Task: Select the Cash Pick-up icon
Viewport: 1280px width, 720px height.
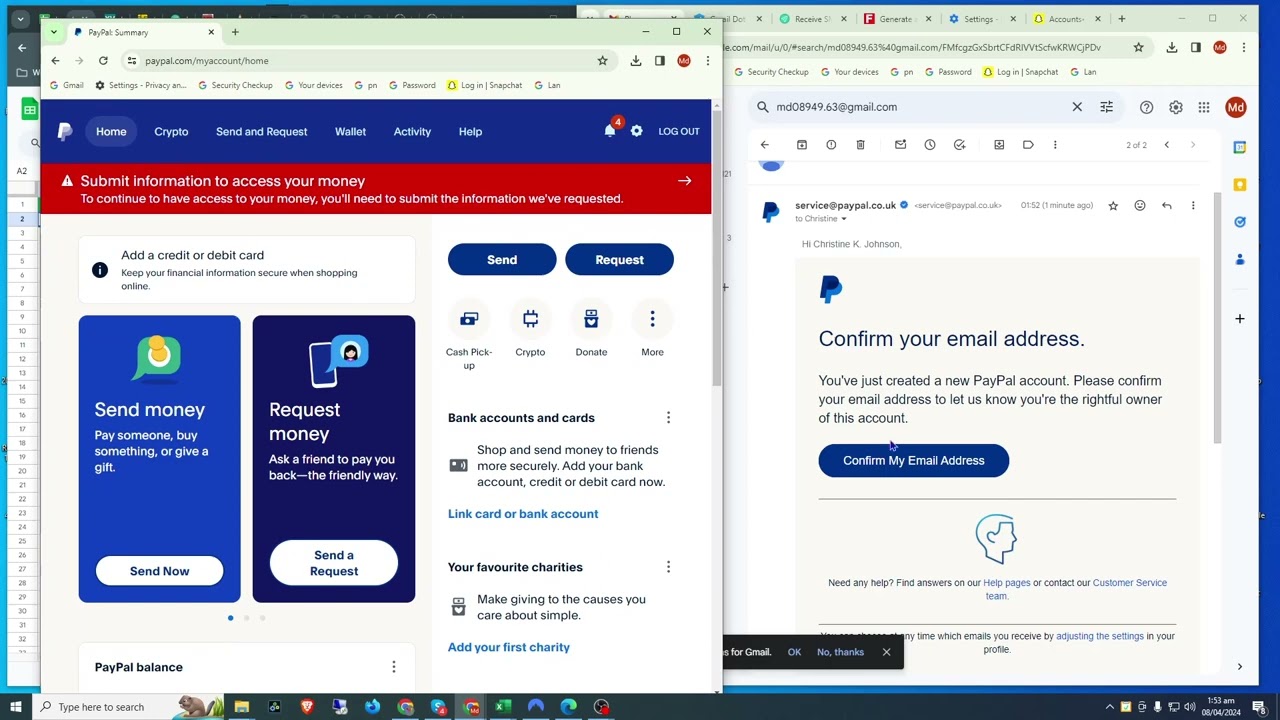Action: (x=469, y=319)
